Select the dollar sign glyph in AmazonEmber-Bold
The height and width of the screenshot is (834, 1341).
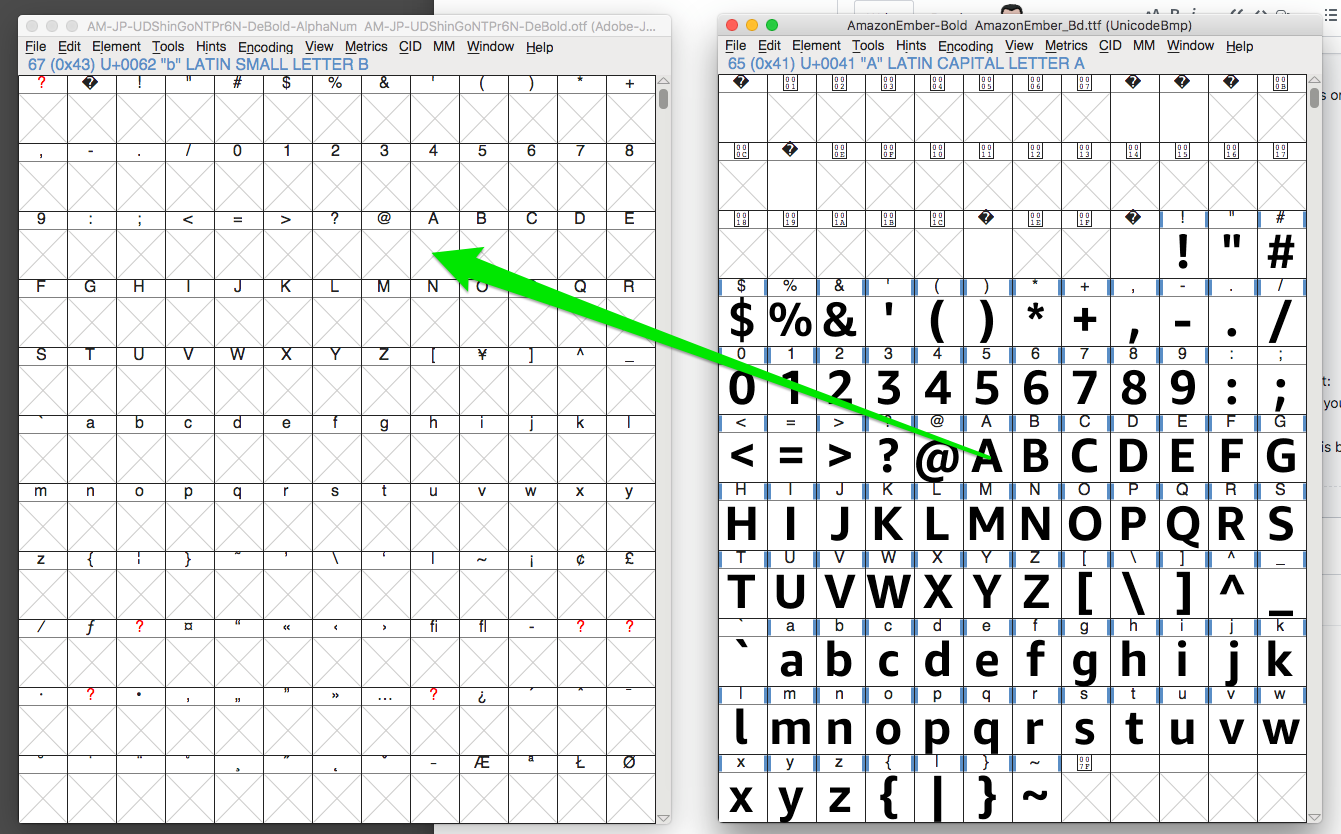pos(741,320)
